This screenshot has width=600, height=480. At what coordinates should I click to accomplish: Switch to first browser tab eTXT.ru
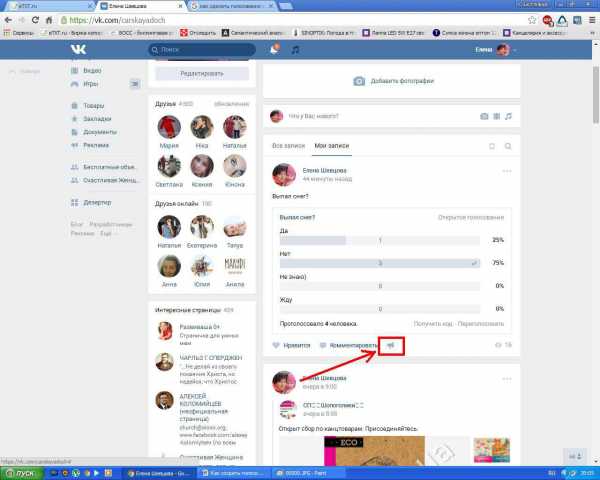51,6
